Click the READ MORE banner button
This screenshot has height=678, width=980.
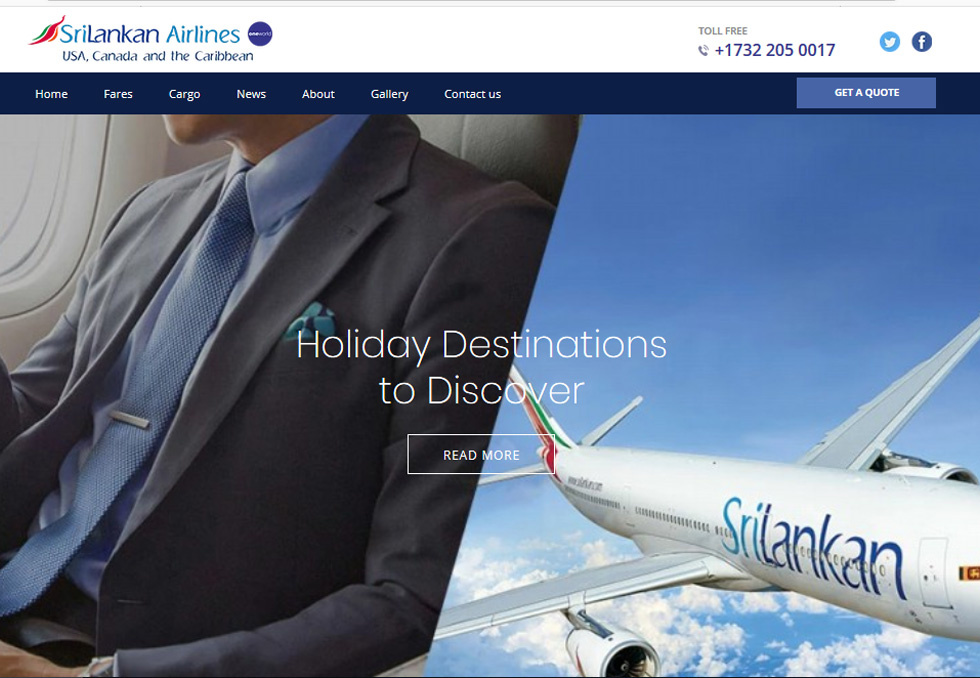point(481,454)
